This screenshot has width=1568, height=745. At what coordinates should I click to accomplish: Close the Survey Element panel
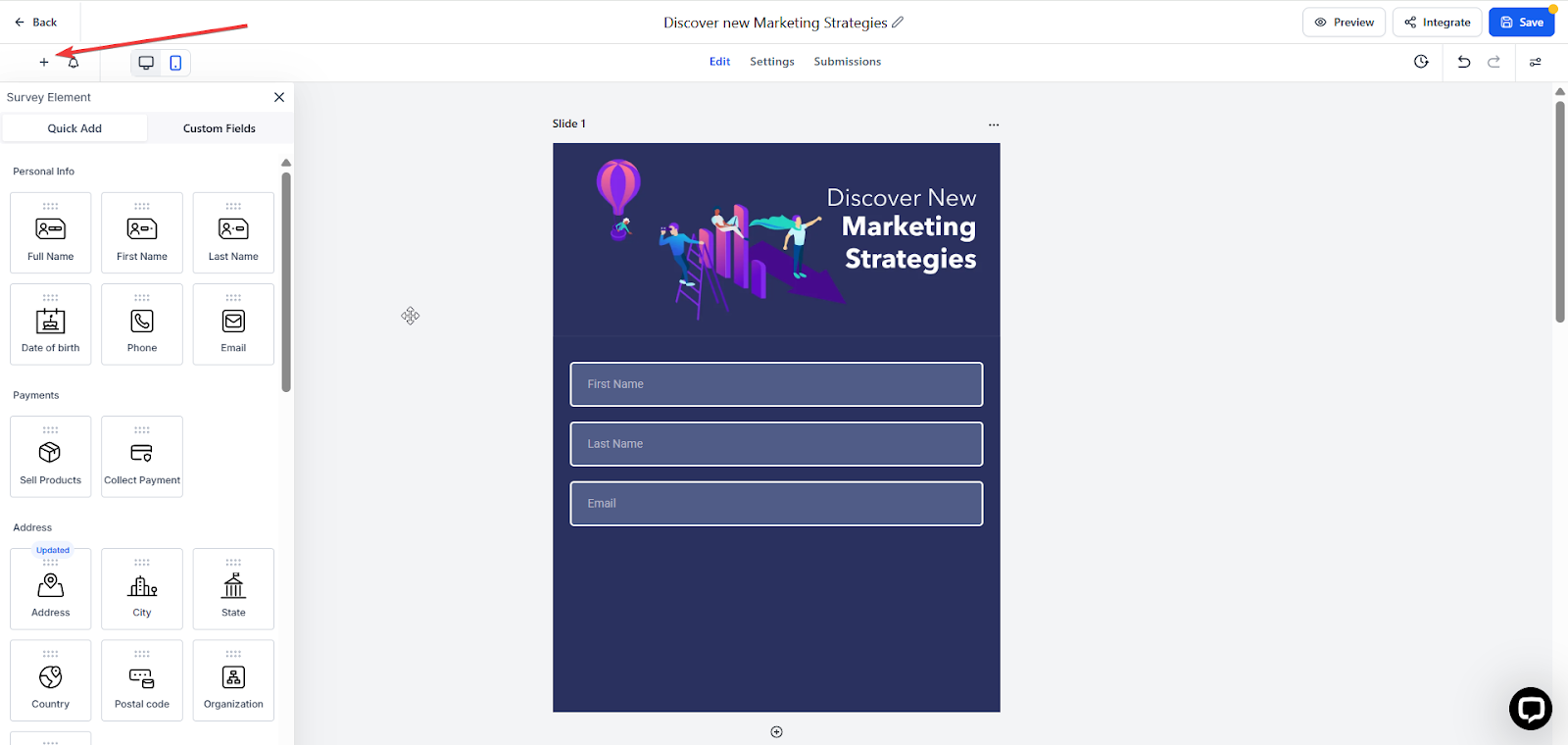pyautogui.click(x=279, y=97)
